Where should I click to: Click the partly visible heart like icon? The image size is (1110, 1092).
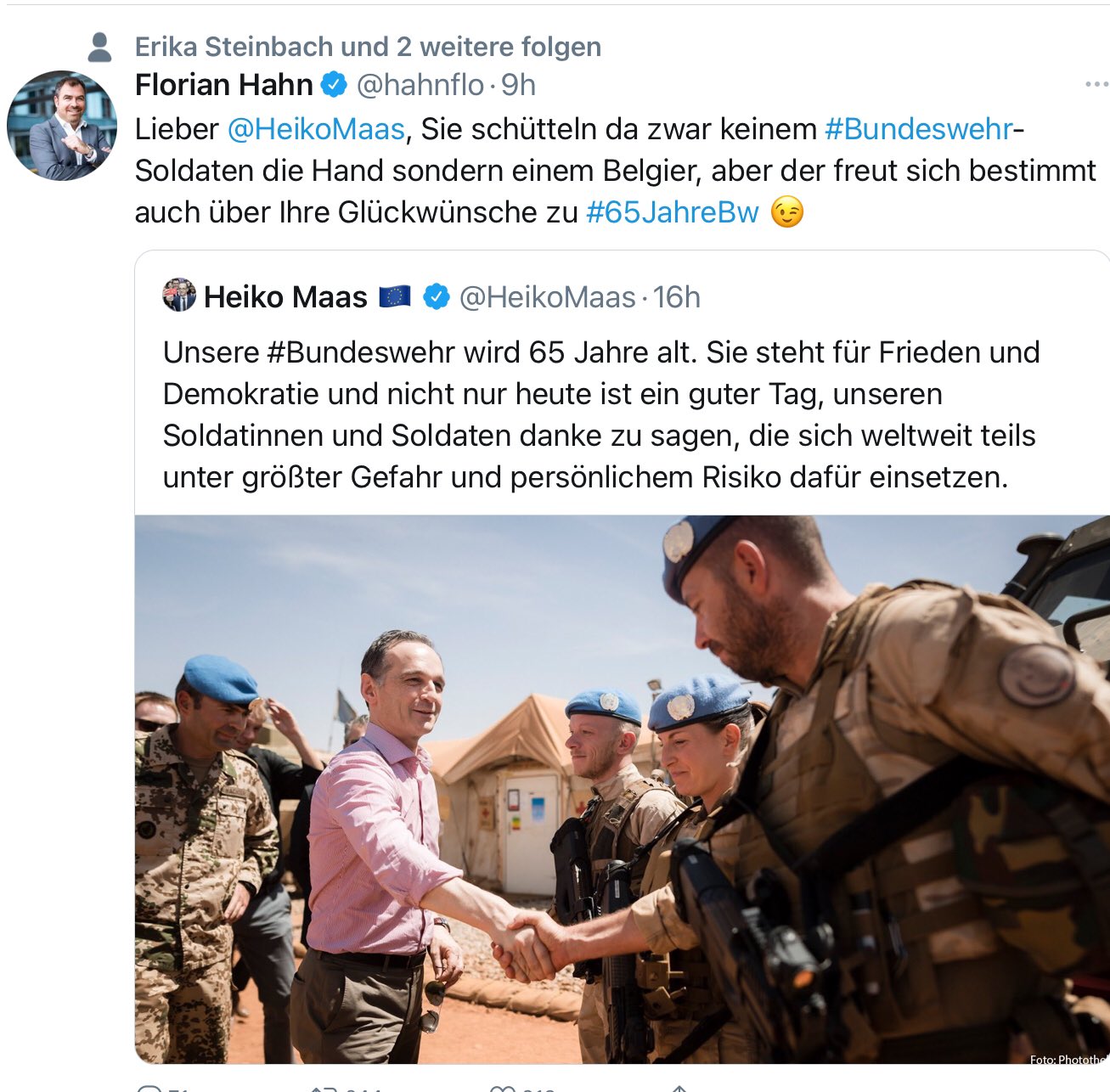coord(502,1088)
